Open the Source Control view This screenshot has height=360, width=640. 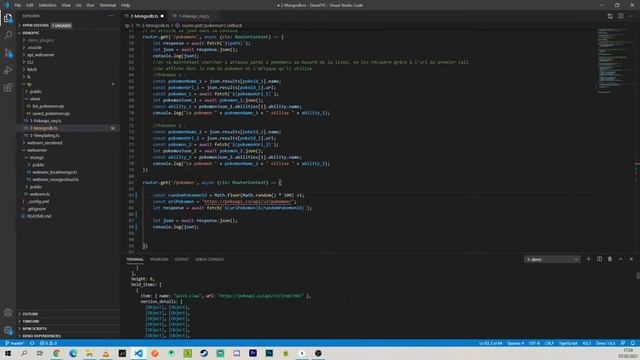[x=8, y=53]
